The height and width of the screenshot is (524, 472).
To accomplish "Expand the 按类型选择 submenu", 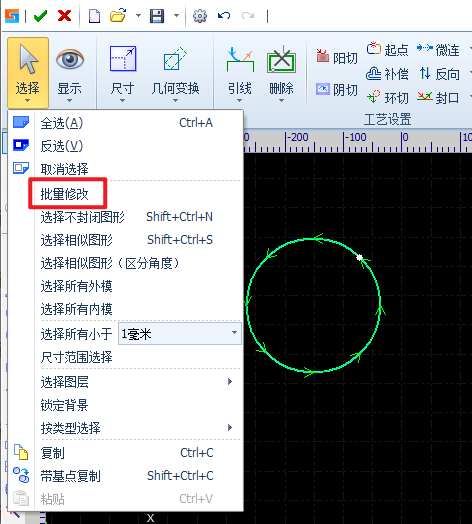I will click(137, 428).
